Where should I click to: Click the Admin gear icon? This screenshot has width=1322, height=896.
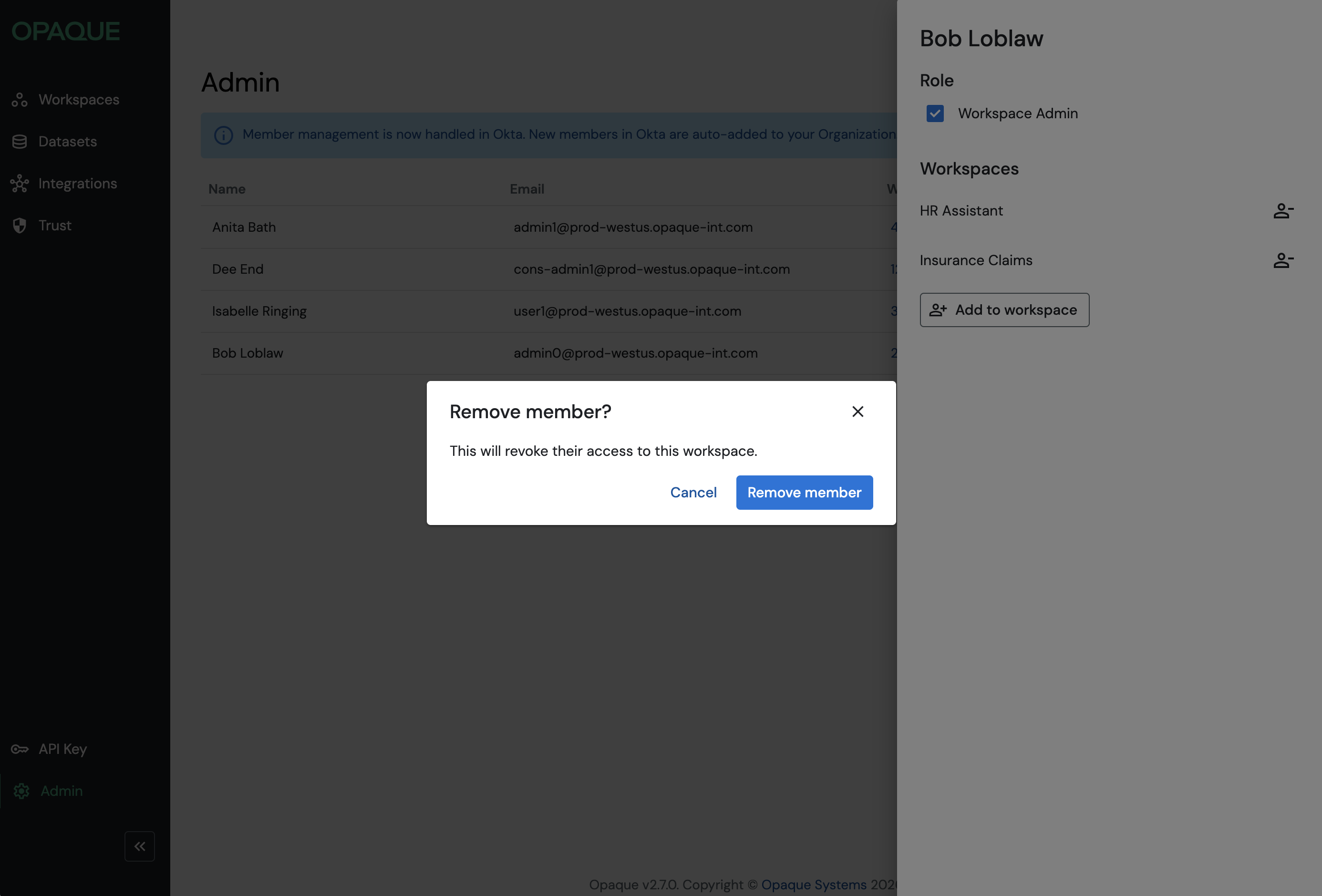(x=21, y=791)
